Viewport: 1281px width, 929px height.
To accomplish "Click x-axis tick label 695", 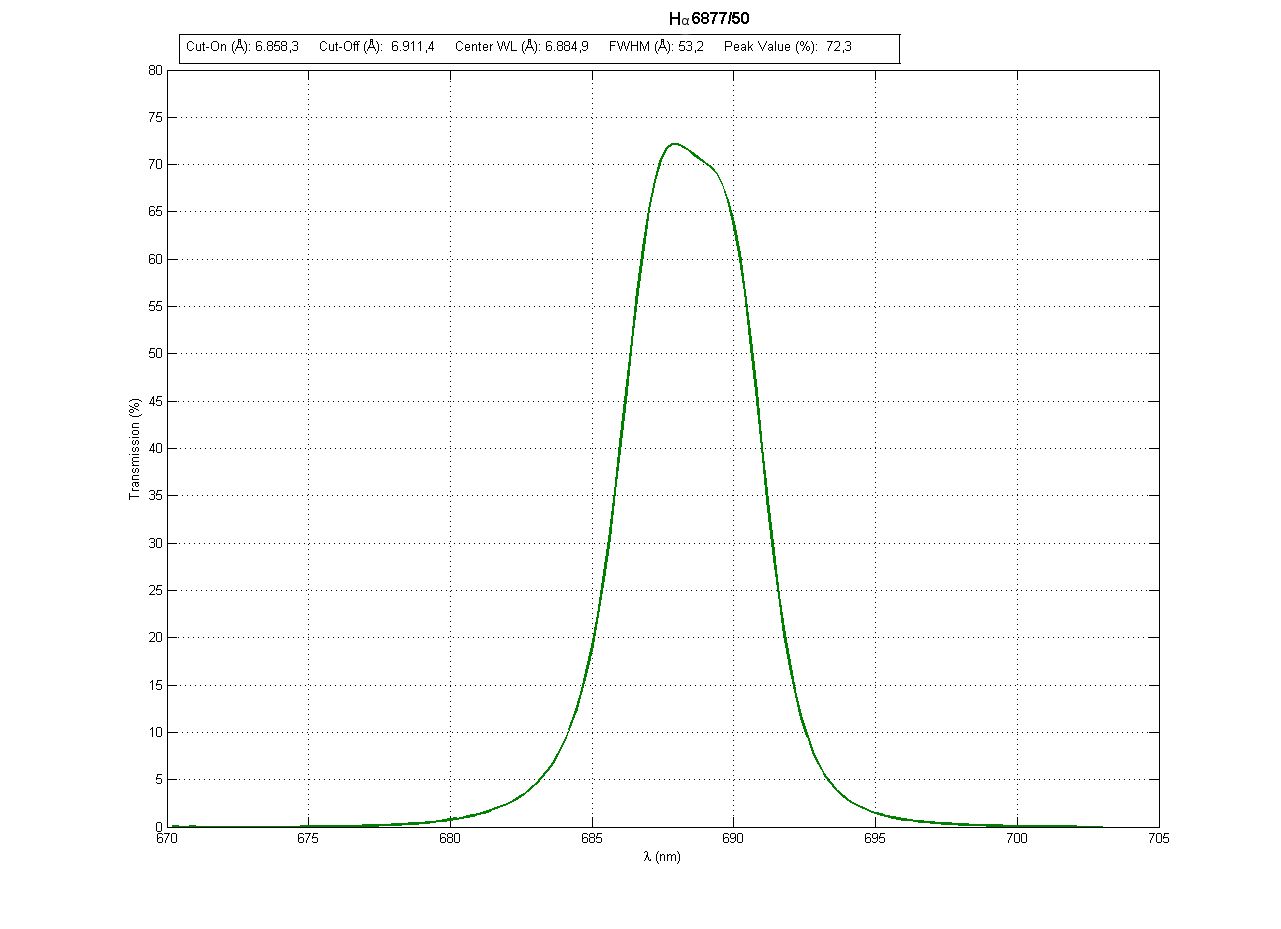I will tap(876, 840).
